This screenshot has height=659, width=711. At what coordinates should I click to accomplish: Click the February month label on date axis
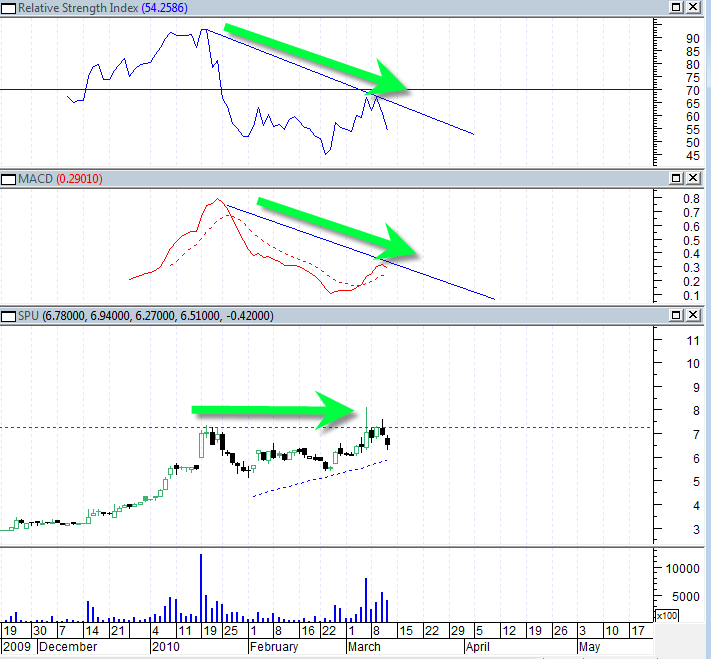pos(274,647)
